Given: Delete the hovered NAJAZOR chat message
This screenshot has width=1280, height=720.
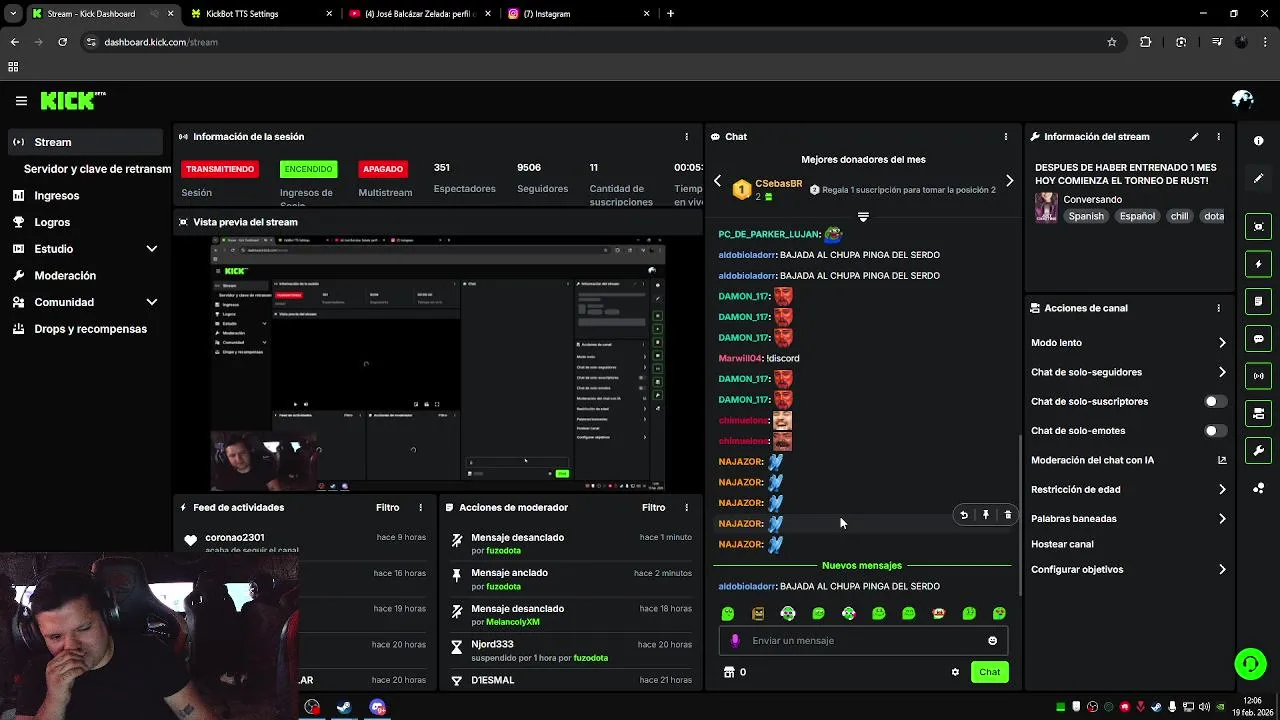Looking at the screenshot, I should [1008, 515].
